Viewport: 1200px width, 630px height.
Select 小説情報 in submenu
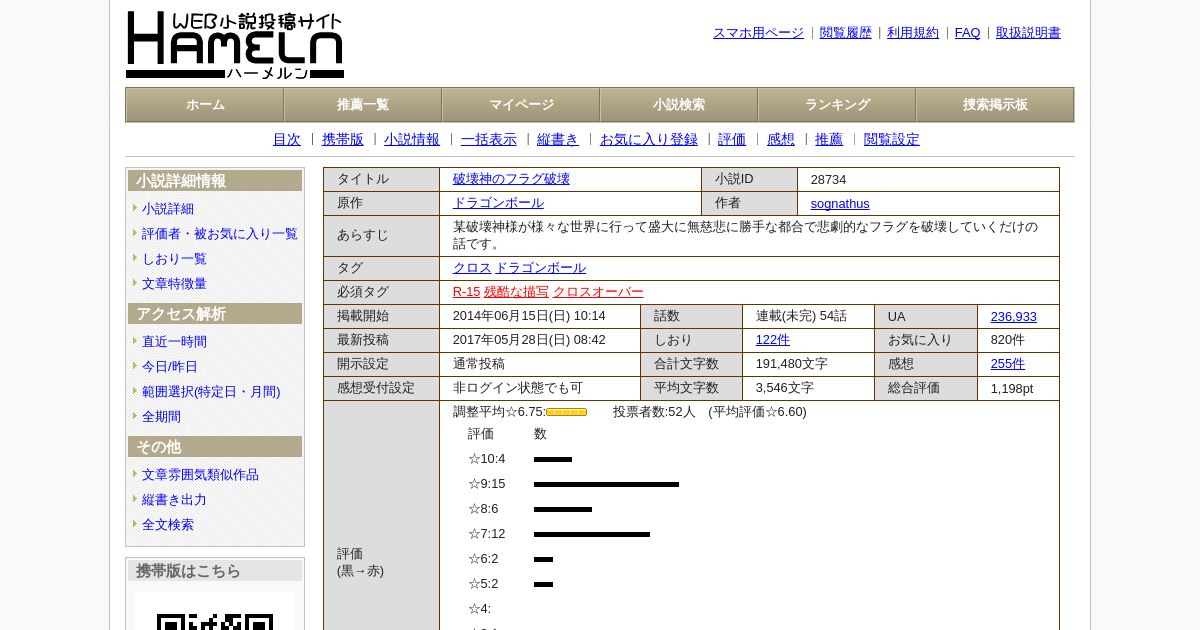412,140
